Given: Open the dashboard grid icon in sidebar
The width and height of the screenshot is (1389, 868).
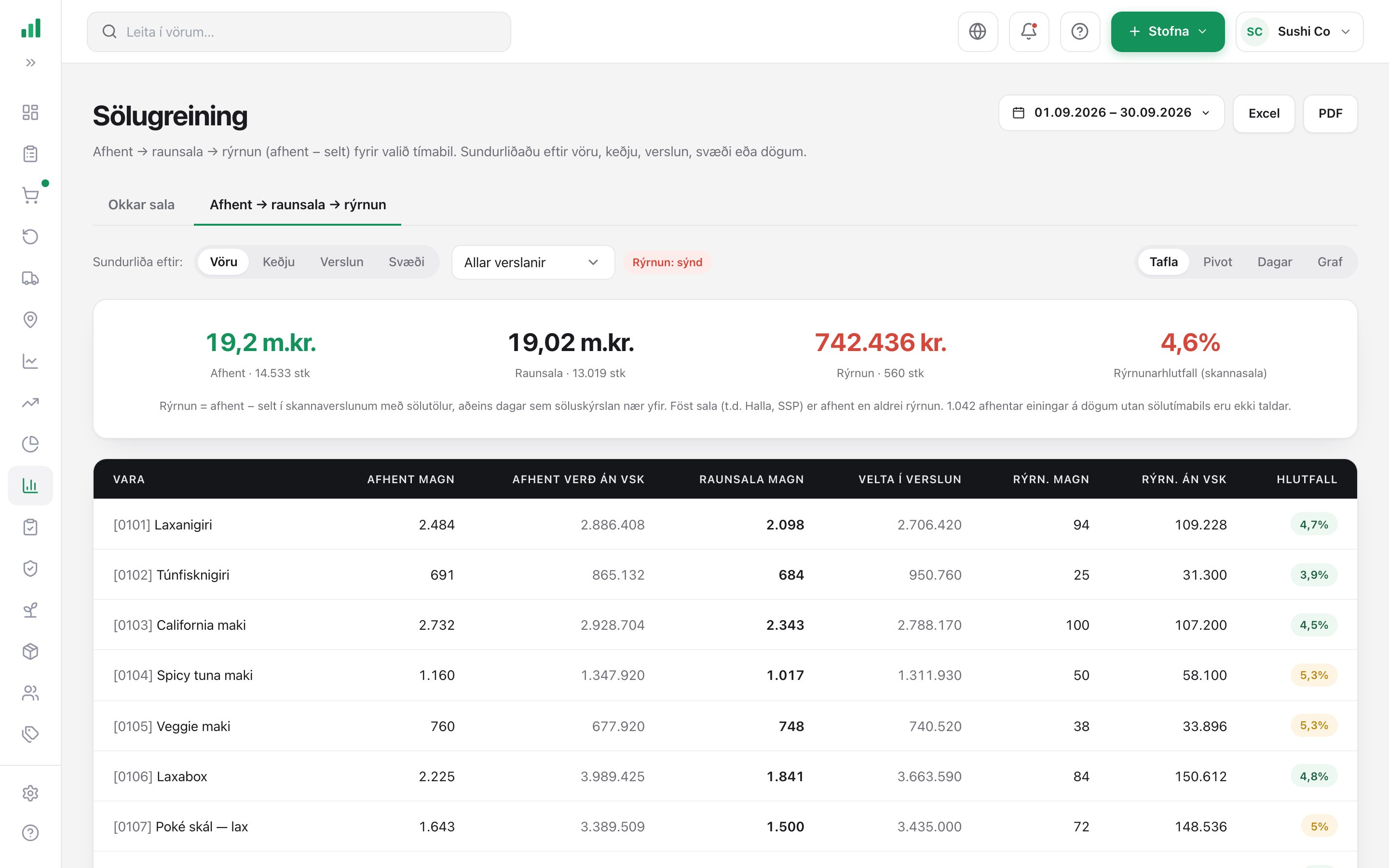Looking at the screenshot, I should (x=30, y=112).
